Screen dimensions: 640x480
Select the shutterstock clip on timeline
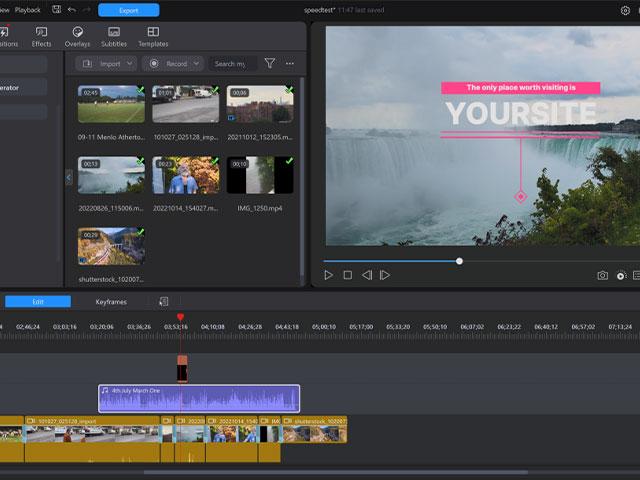[x=314, y=429]
